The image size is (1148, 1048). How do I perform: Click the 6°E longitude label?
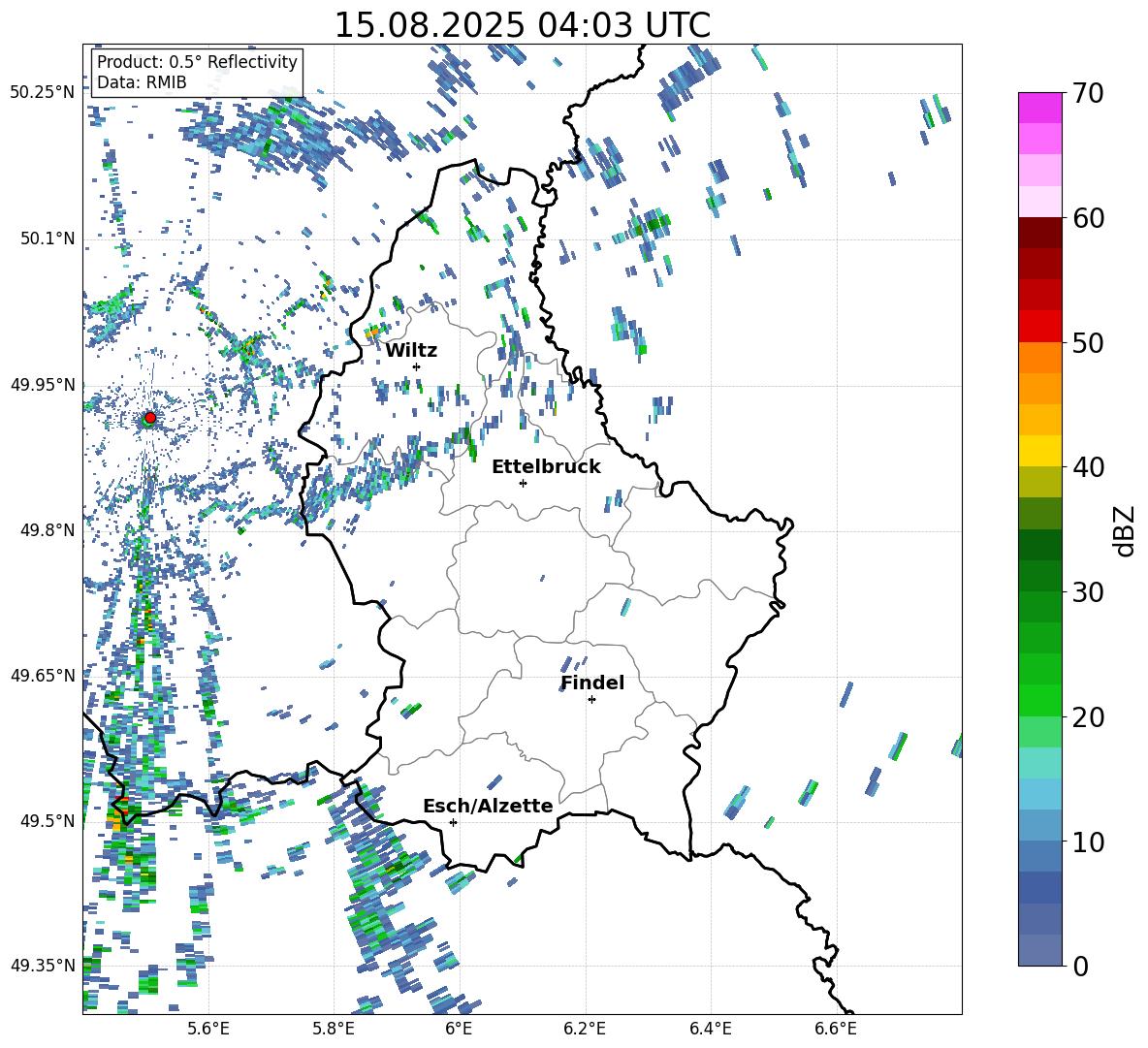pyautogui.click(x=459, y=1029)
